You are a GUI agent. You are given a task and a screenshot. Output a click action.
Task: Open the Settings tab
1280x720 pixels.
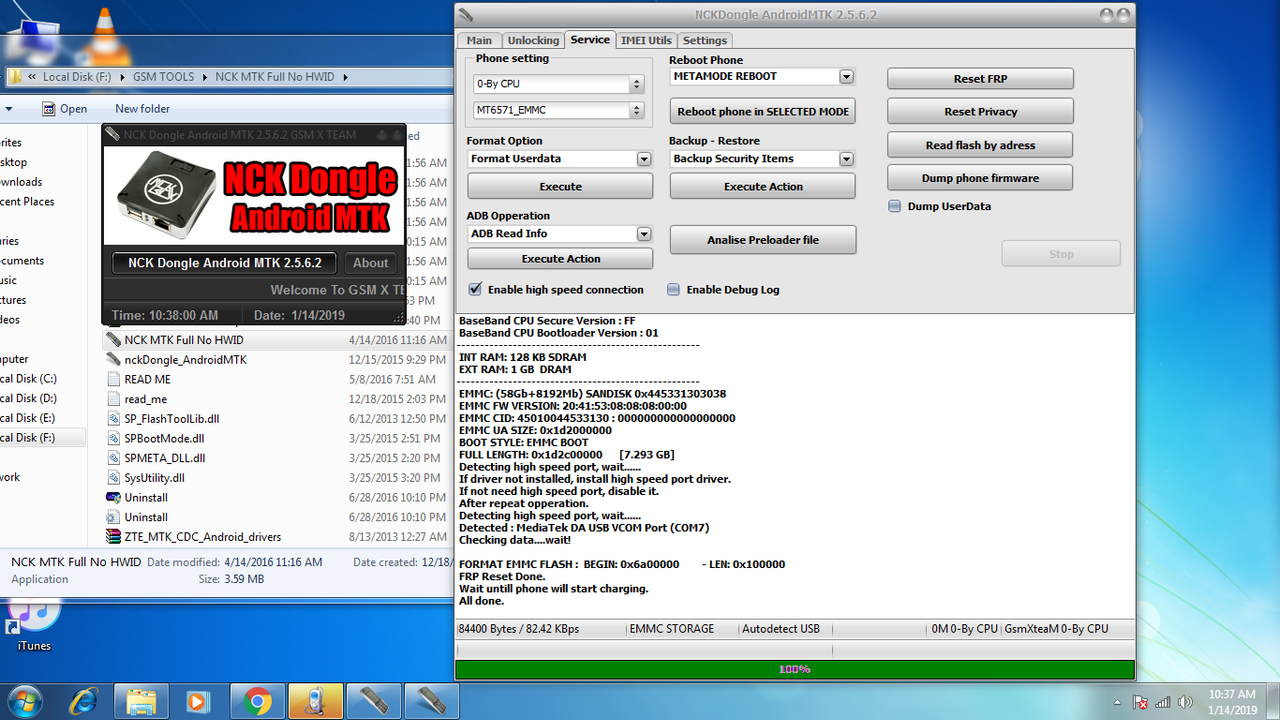point(705,40)
